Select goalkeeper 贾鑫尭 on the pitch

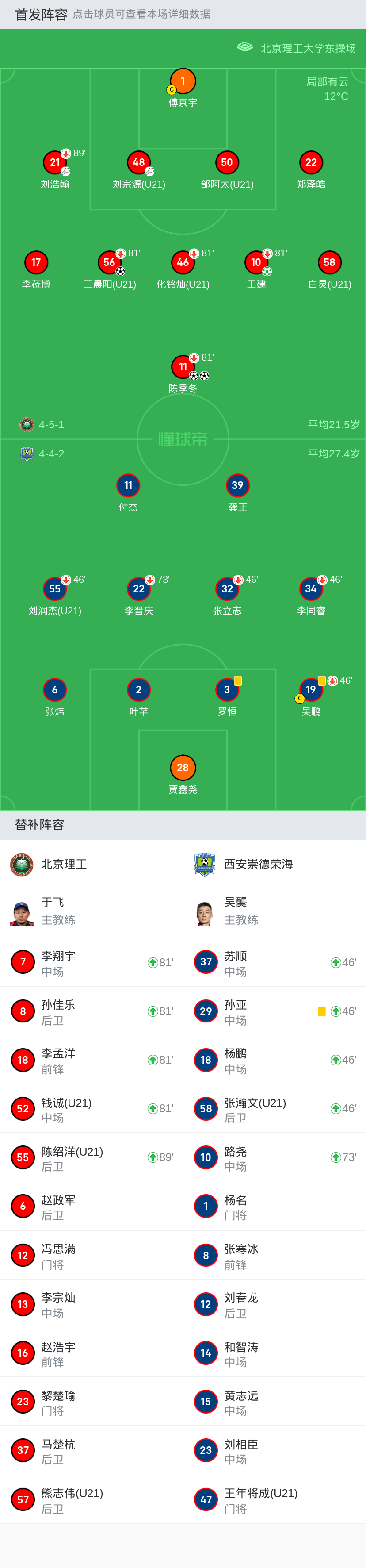(183, 768)
